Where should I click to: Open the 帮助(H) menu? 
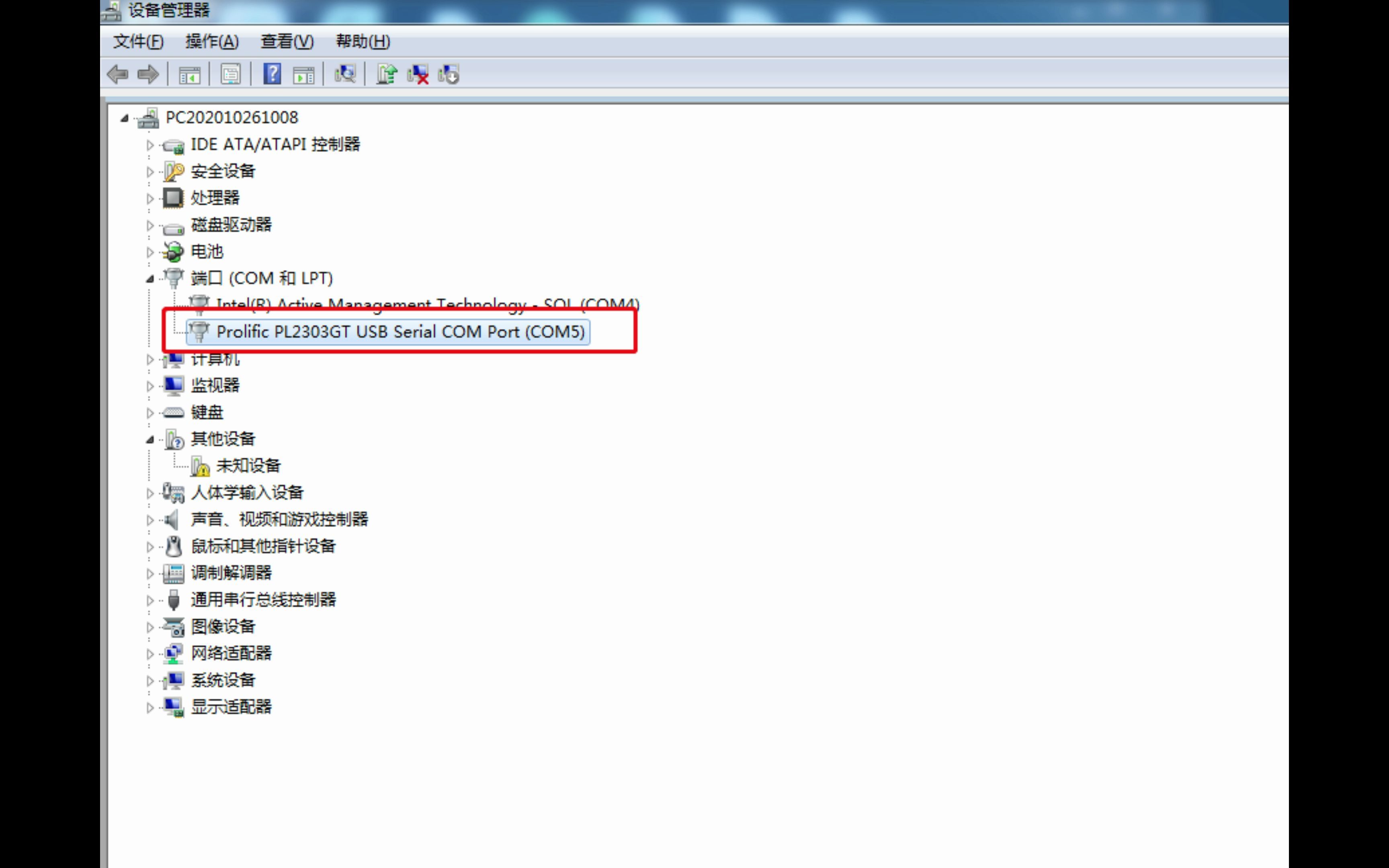pos(363,41)
